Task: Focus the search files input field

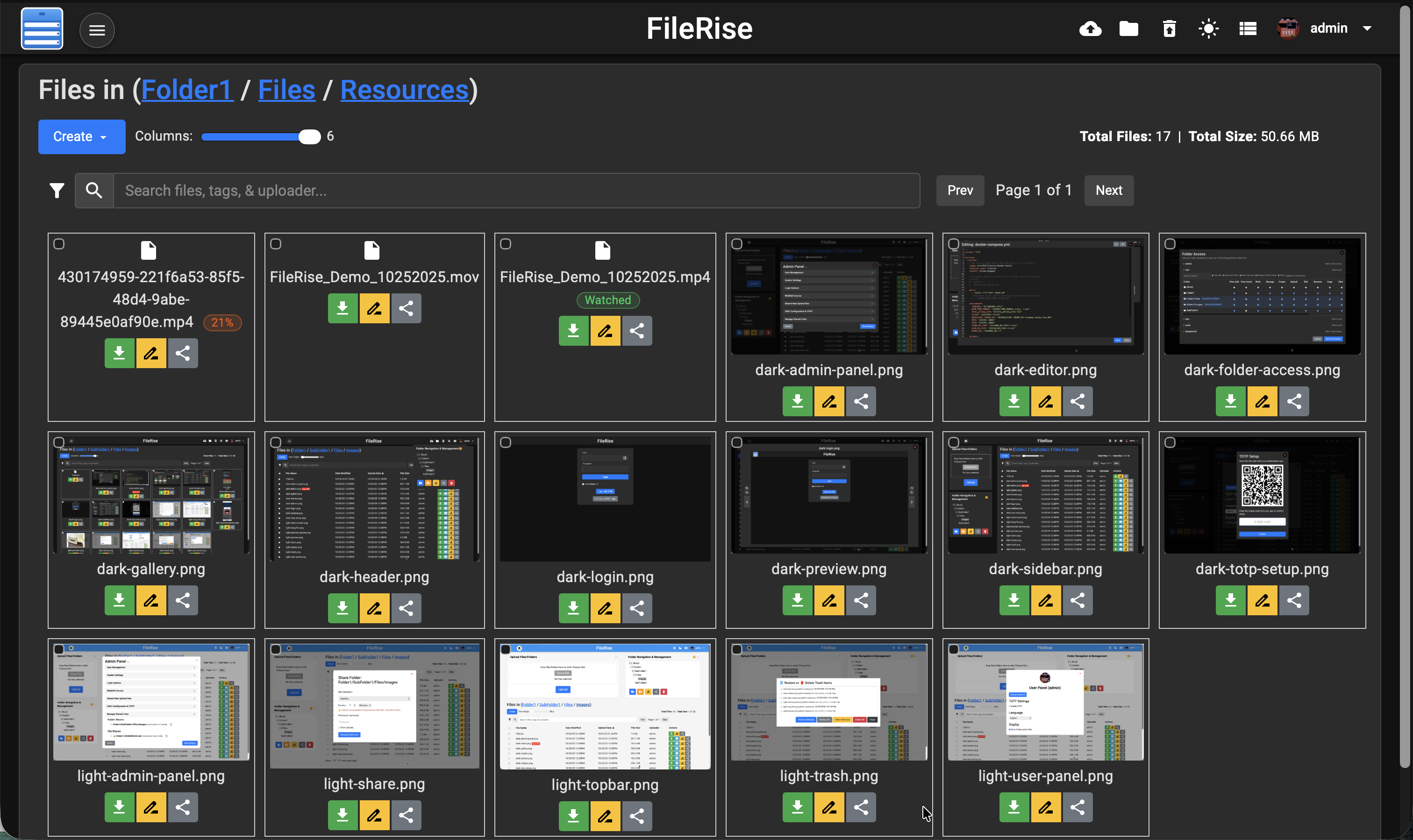Action: (x=515, y=191)
